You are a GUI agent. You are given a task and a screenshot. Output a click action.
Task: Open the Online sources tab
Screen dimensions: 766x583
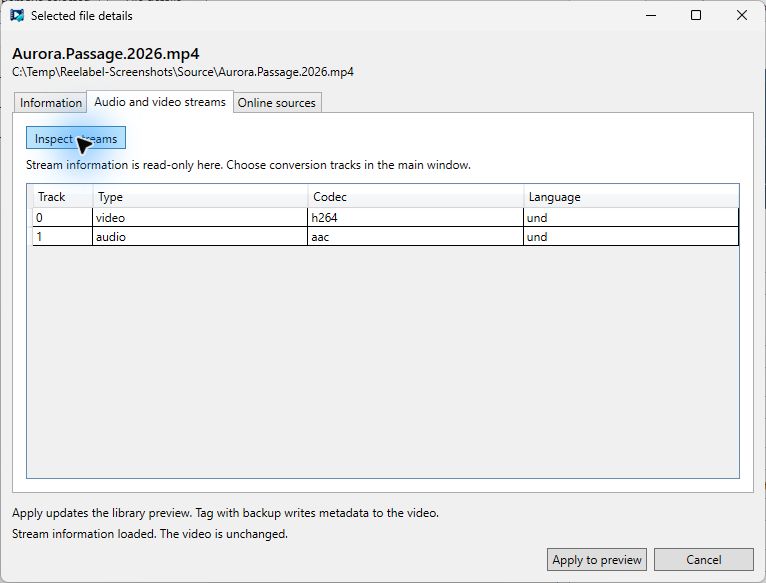(x=277, y=103)
